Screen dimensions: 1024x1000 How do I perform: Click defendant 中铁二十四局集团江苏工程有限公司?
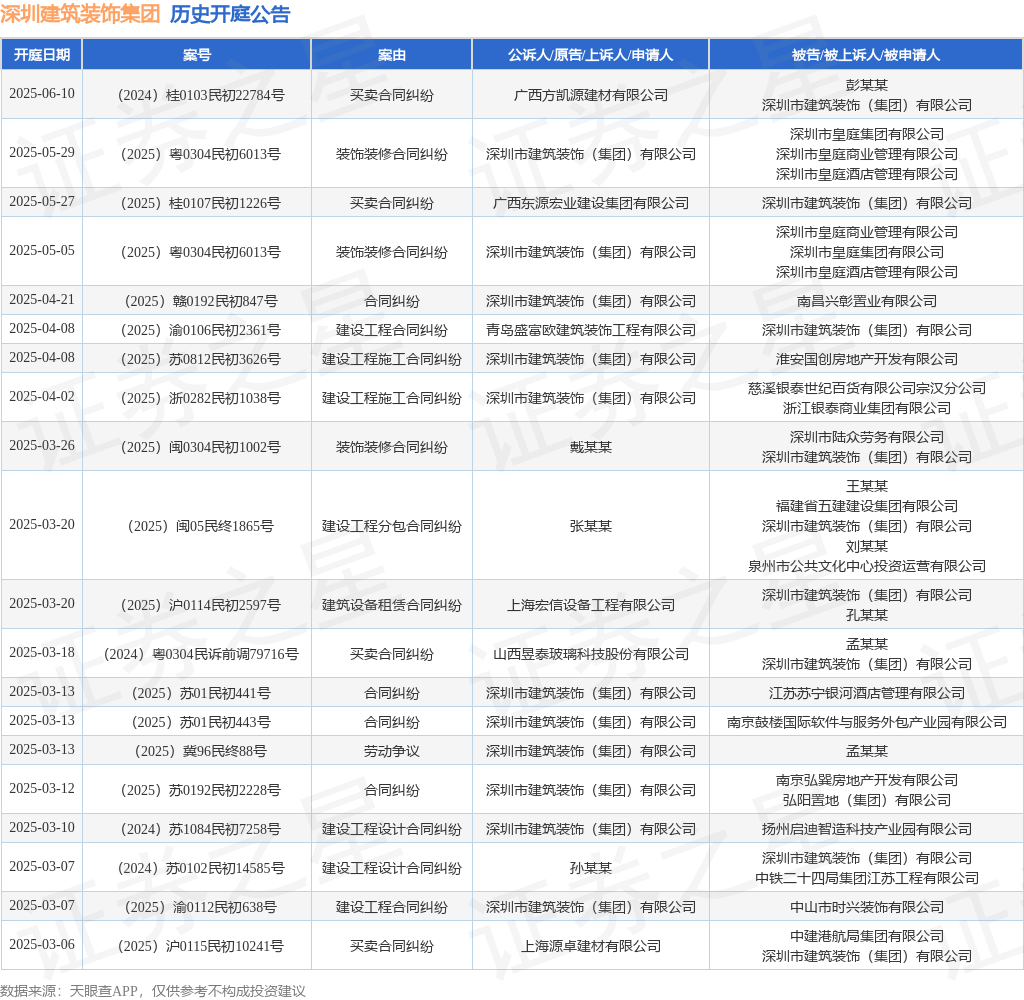(867, 879)
